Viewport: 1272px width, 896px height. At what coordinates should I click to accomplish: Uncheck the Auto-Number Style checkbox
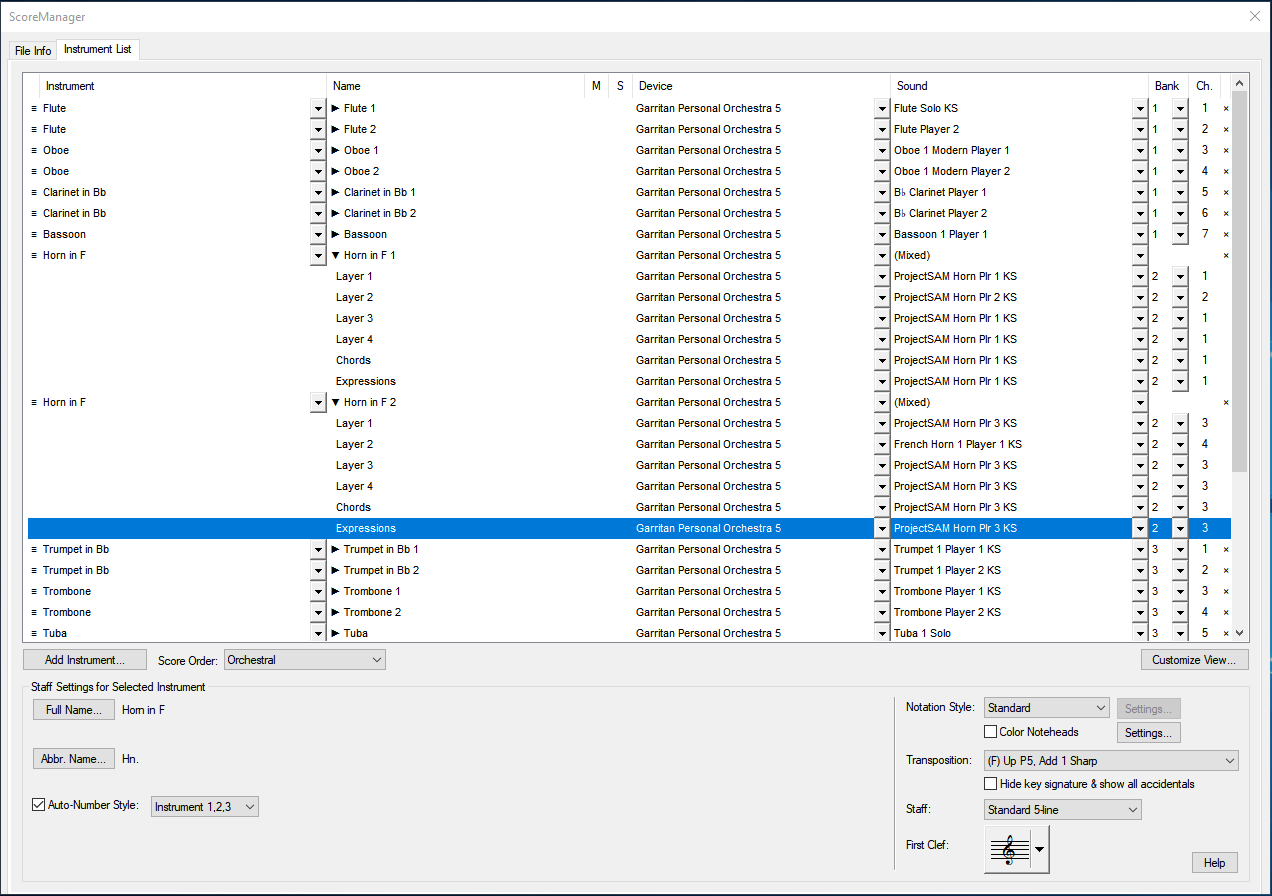coord(39,804)
